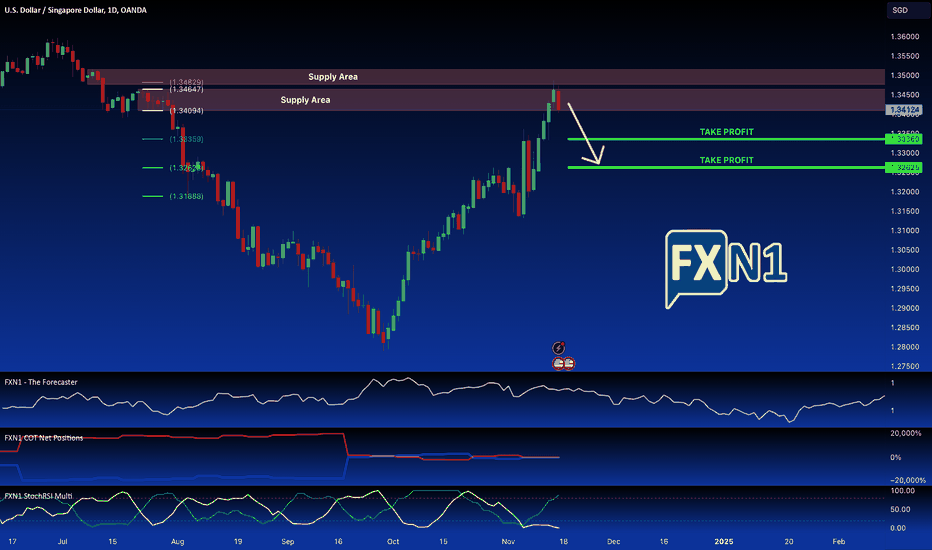The height and width of the screenshot is (550, 932).
Task: Select the FXN1 StochRSI Multi indicator label
Action: (39, 496)
